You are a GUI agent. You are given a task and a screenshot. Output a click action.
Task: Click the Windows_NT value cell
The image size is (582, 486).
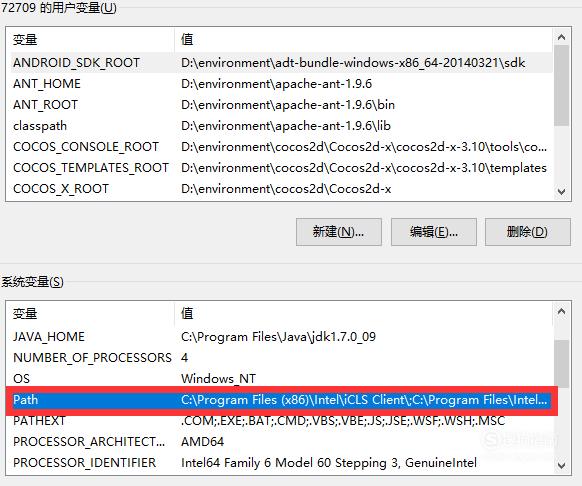[218, 379]
